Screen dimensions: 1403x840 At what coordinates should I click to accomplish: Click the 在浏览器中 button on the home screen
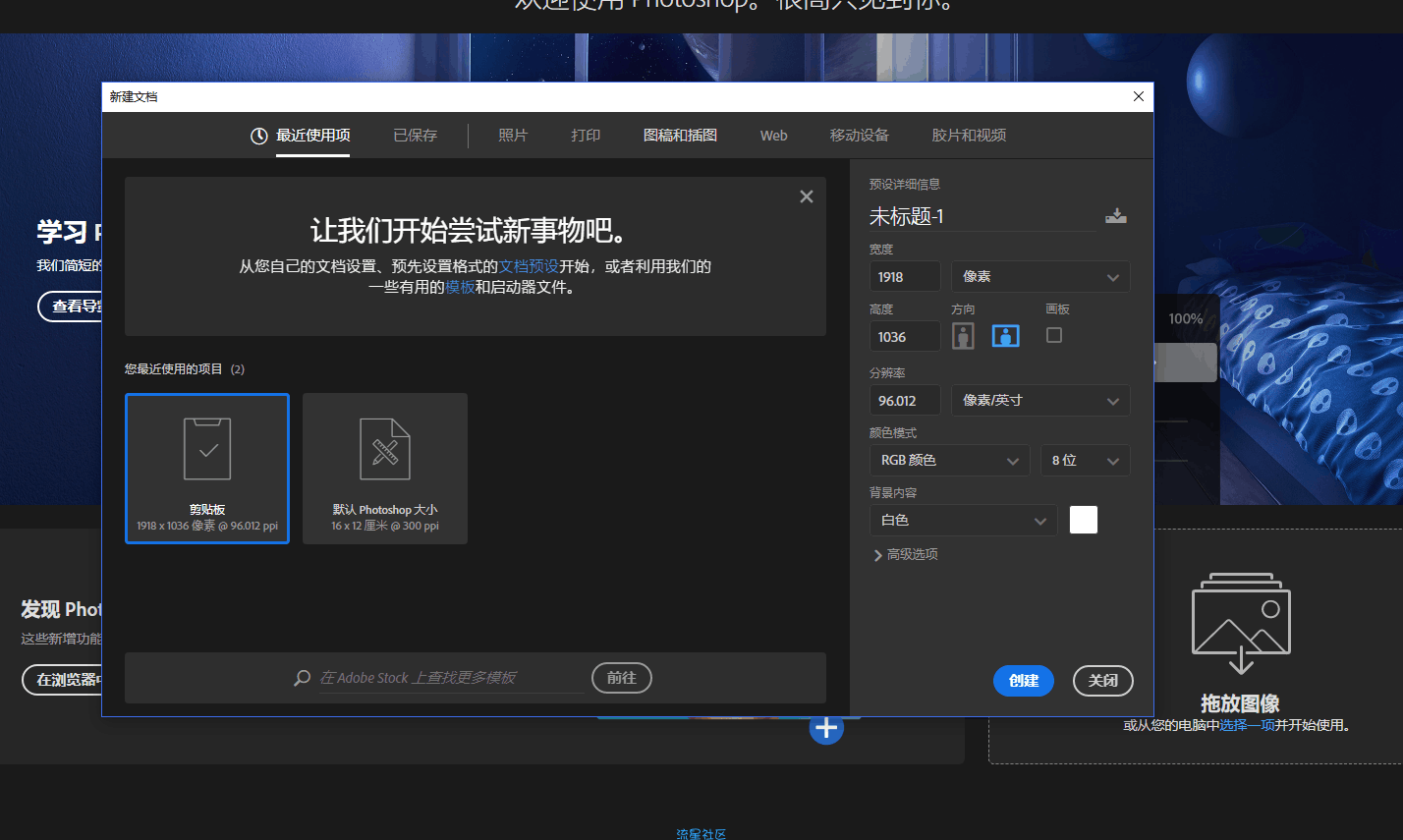[63, 680]
